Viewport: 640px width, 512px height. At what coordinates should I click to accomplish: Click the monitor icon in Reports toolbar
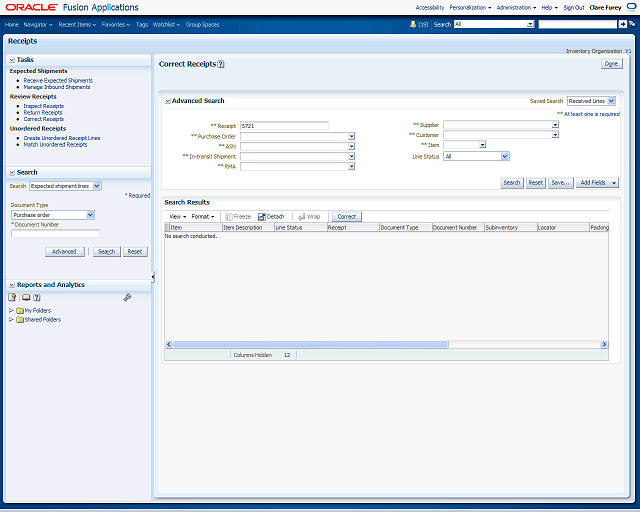(25, 297)
